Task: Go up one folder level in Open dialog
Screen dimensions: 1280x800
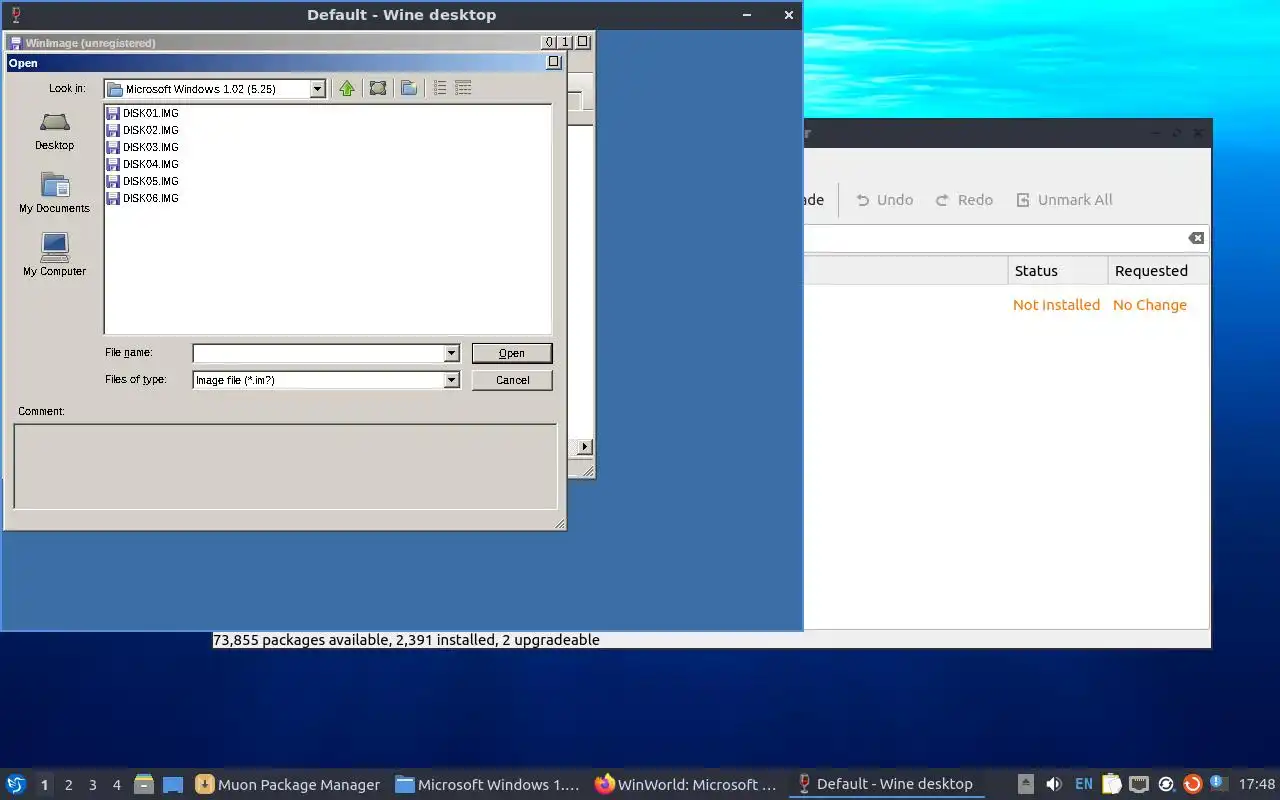Action: point(347,88)
